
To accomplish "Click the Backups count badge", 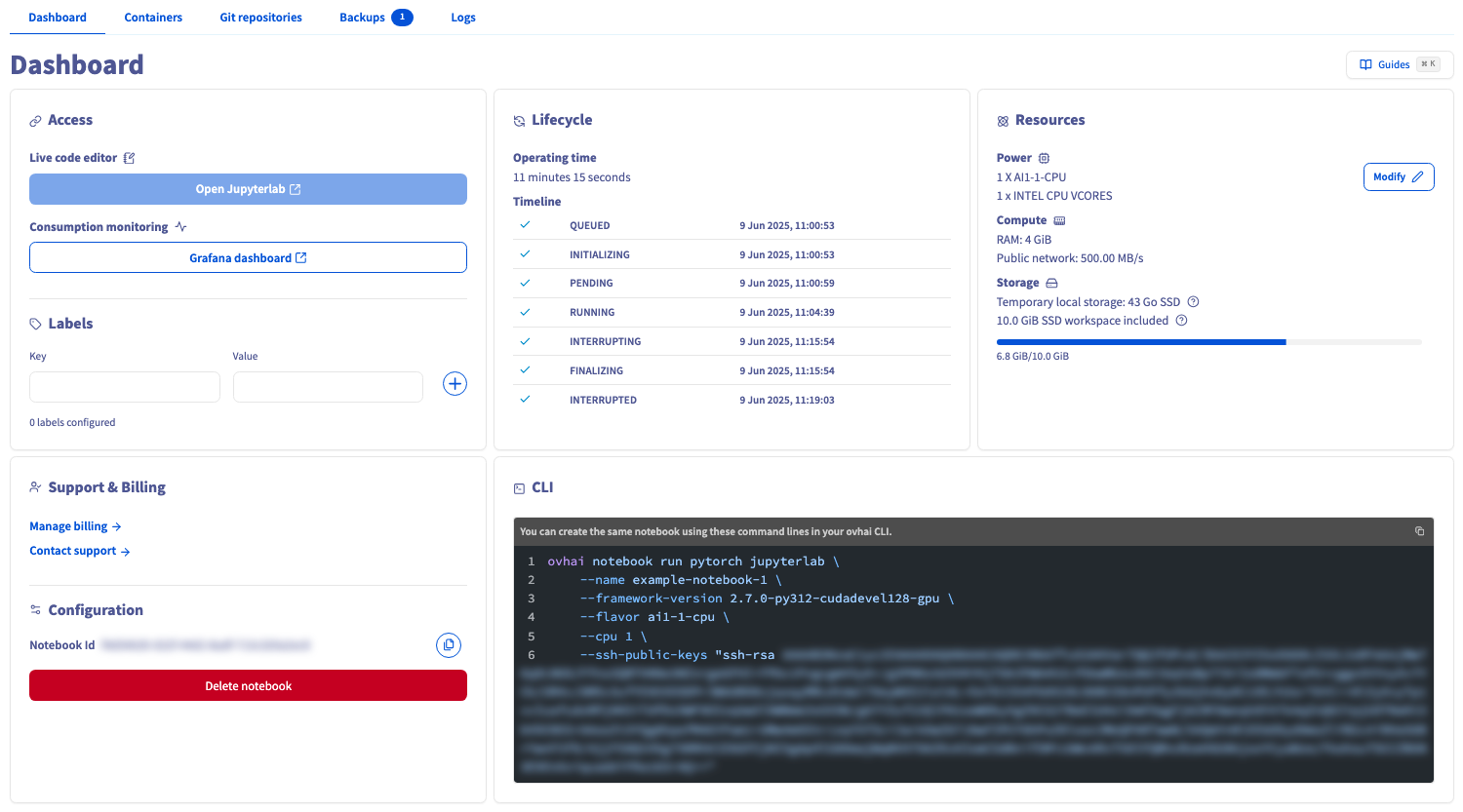I will (402, 18).
